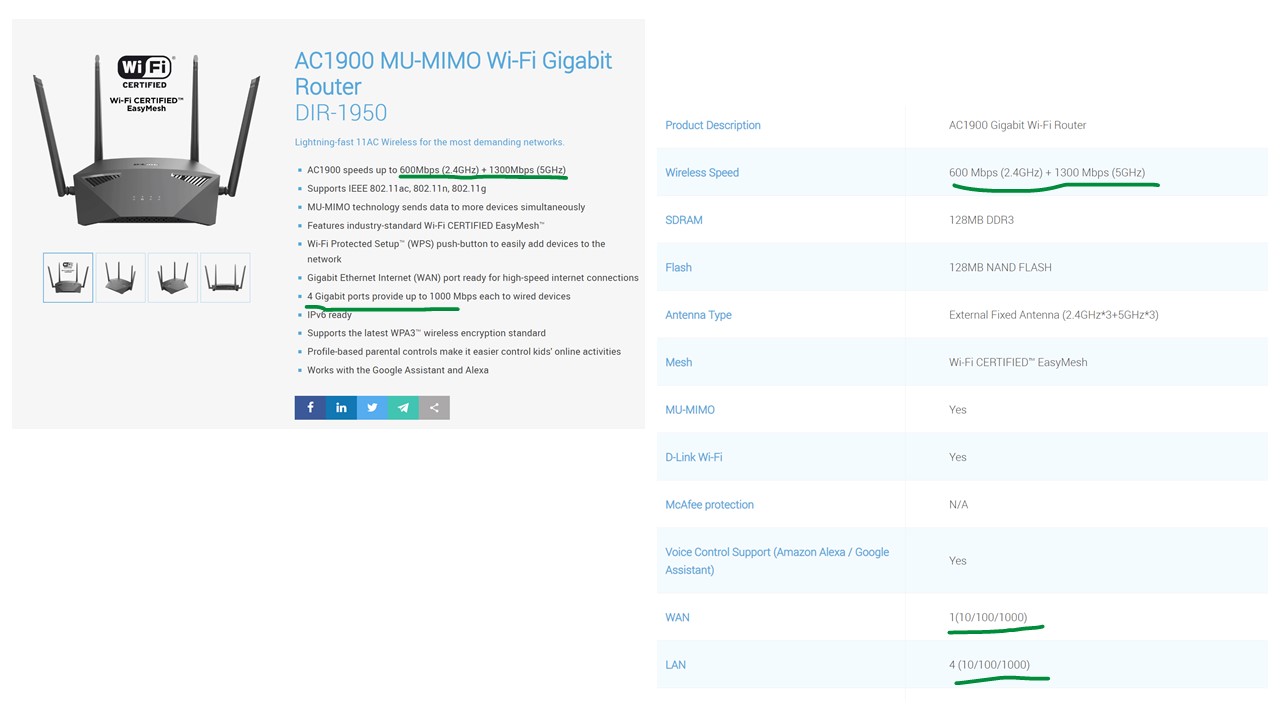The image size is (1280, 720).
Task: Select the fourth router gallery thumbnail
Action: [x=225, y=278]
